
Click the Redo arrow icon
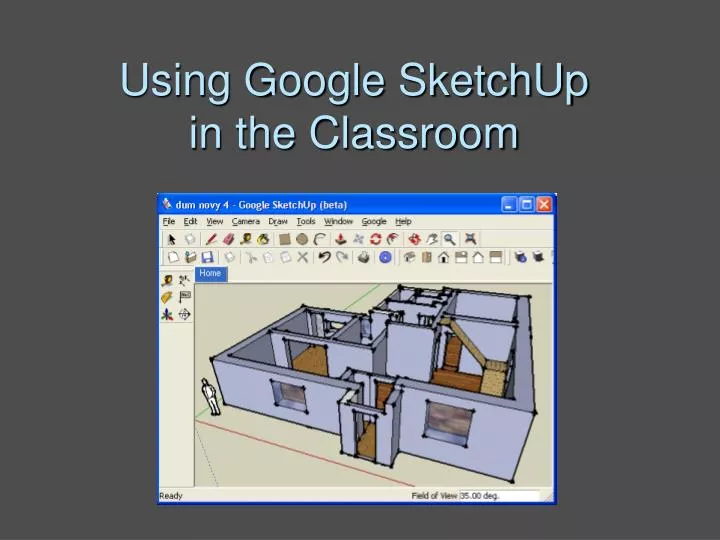(342, 257)
